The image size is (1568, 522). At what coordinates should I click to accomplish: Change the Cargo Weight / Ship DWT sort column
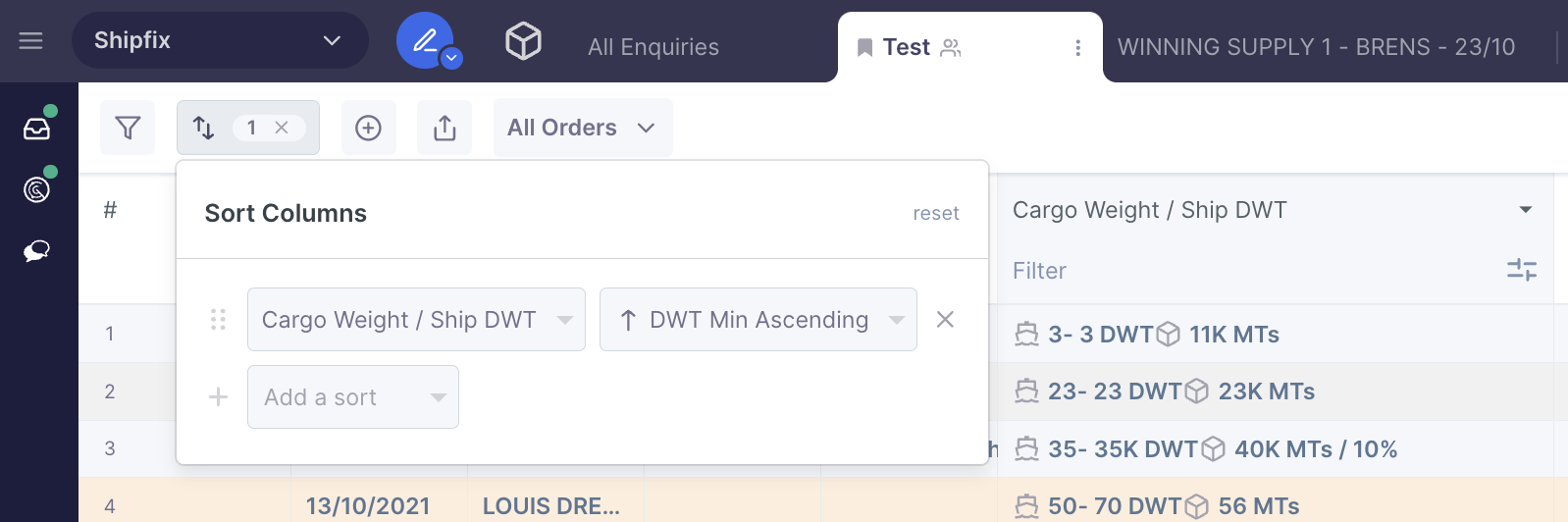coord(416,320)
